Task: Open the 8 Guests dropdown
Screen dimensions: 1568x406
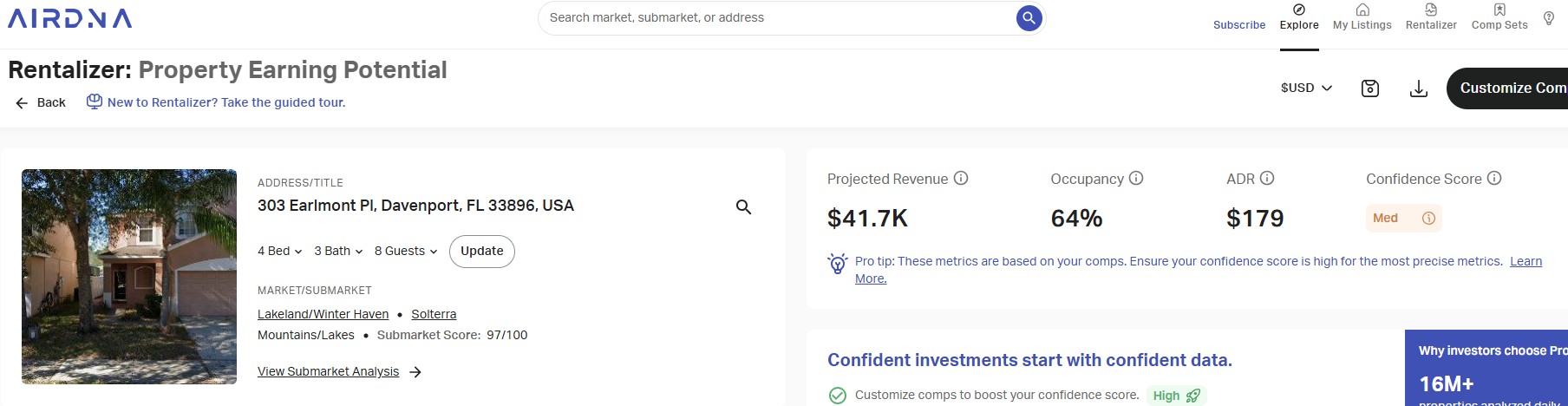Action: pos(406,251)
